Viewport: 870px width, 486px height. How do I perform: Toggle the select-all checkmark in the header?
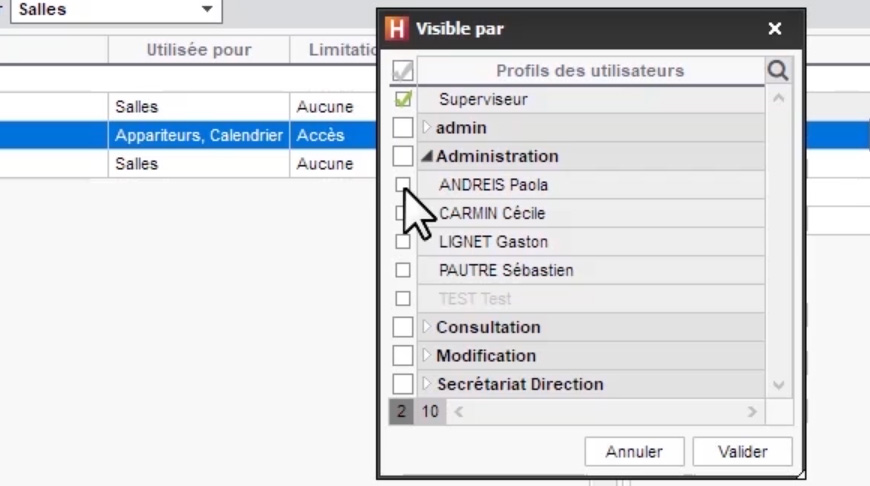403,71
